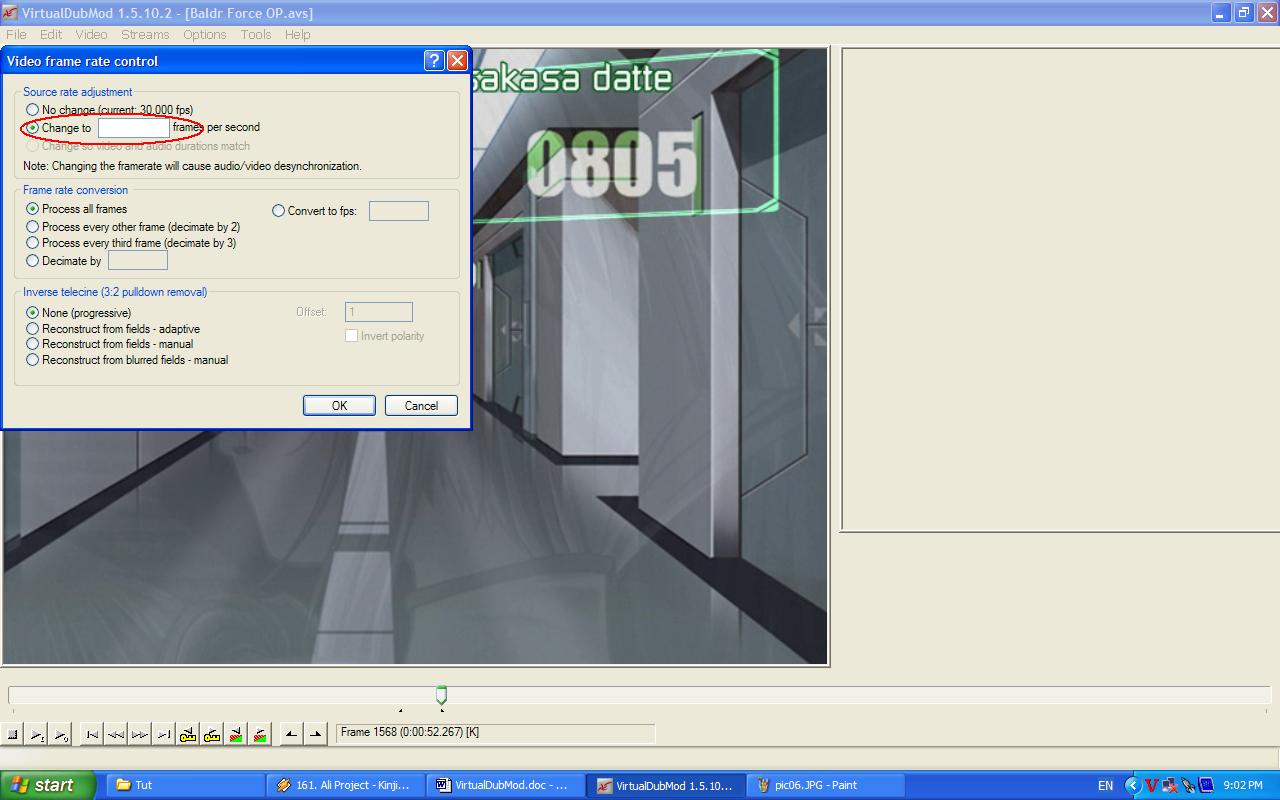Click the step backward icon
Image resolution: width=1280 pixels, height=800 pixels.
click(x=116, y=735)
